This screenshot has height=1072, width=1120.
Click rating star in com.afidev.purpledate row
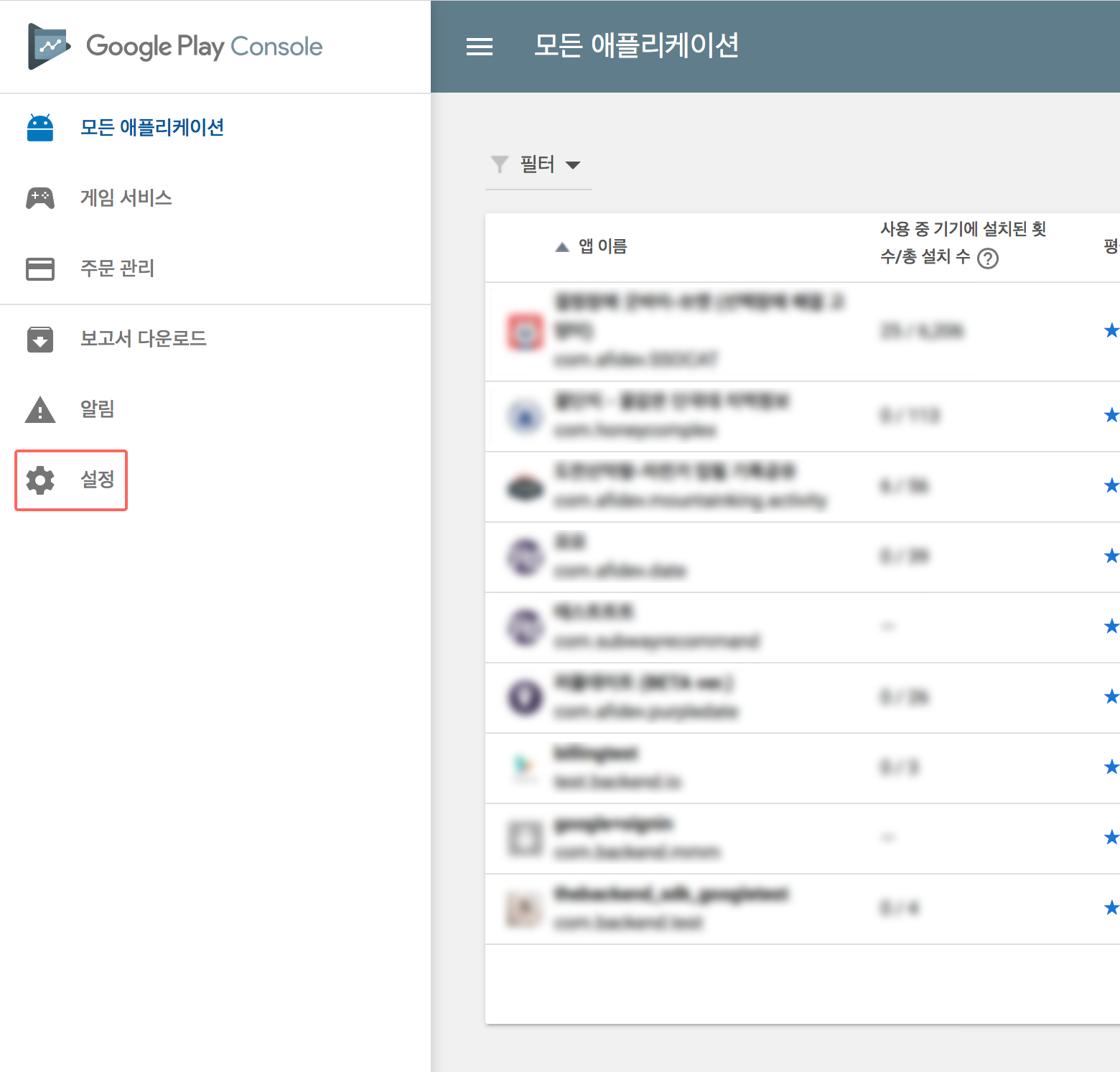tap(1111, 696)
